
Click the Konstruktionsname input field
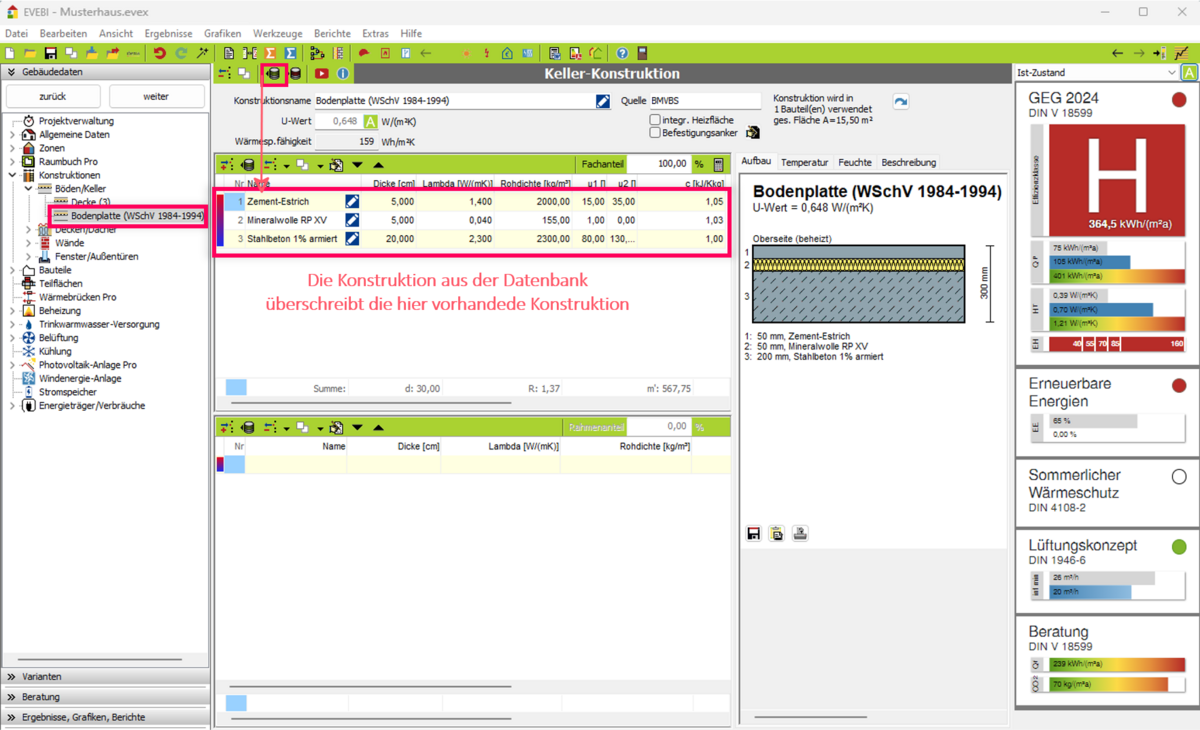453,101
